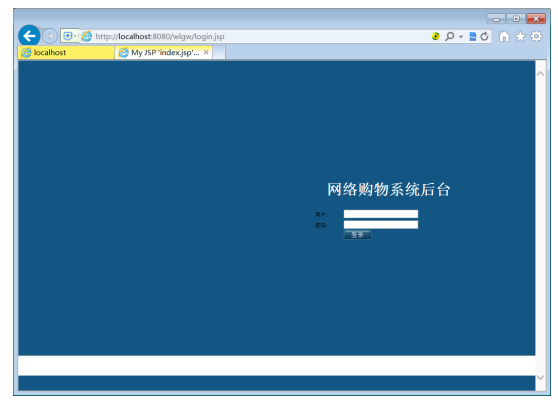Go to the home page icon
Image resolution: width=558 pixels, height=404 pixels.
504,36
